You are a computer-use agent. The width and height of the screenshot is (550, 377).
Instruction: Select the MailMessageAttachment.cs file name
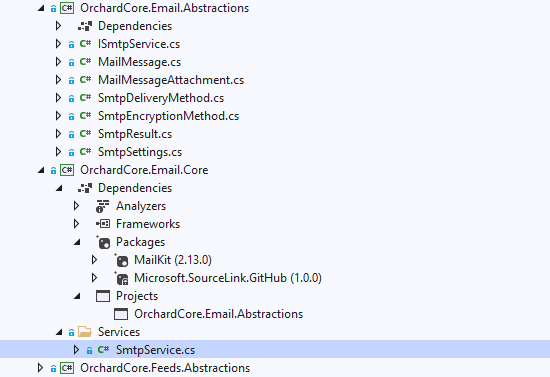[x=171, y=80]
